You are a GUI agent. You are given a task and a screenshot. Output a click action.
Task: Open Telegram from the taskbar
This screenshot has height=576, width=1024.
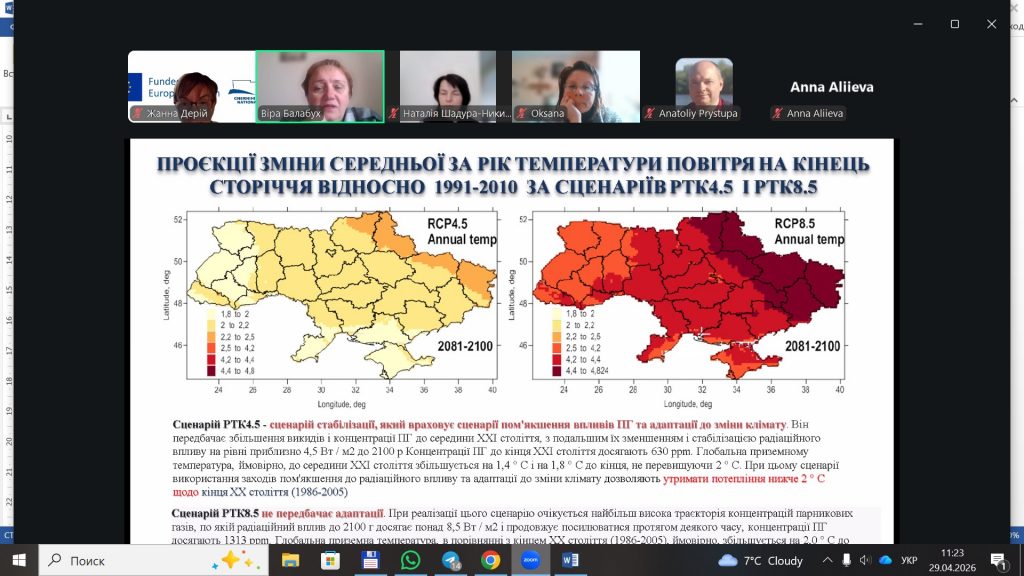(450, 560)
